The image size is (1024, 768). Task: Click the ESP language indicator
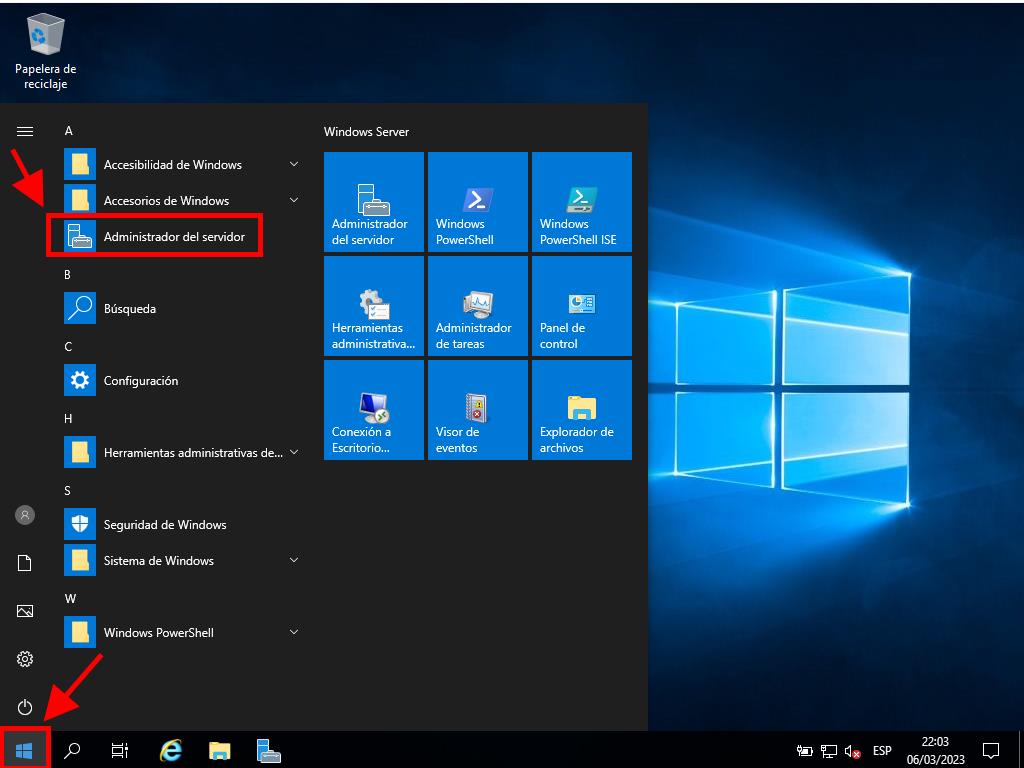click(882, 750)
